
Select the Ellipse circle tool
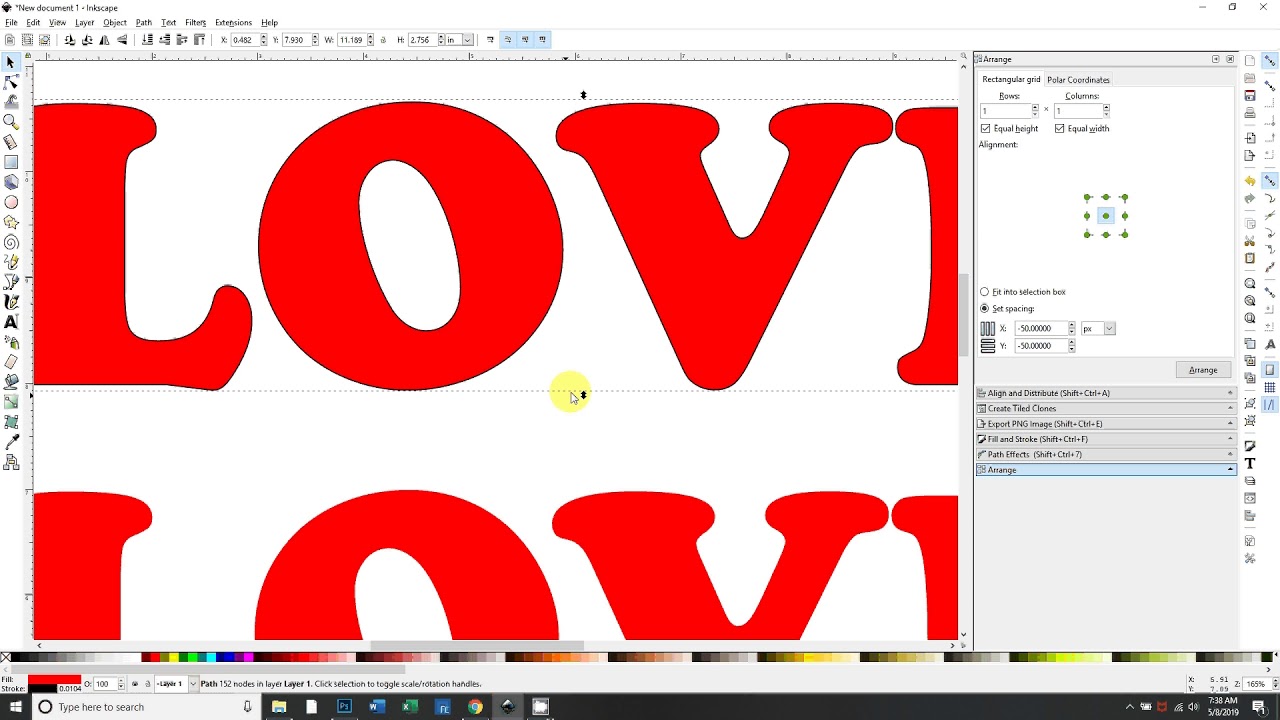point(11,202)
